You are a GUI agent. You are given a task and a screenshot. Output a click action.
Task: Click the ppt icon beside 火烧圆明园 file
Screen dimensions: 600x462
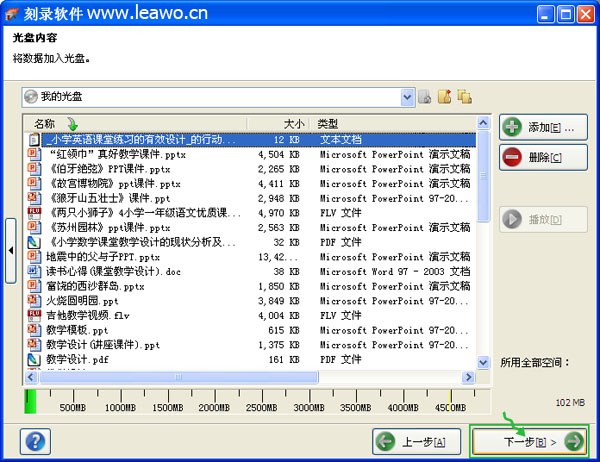(x=34, y=300)
